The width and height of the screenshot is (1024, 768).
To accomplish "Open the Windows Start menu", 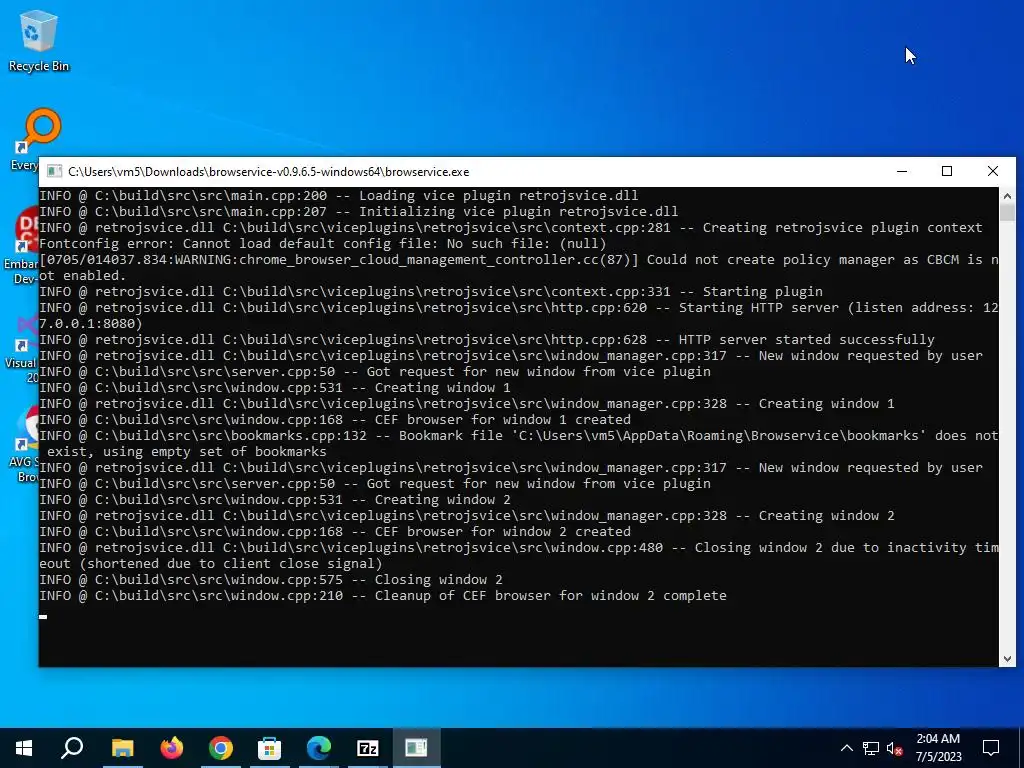I will pos(24,748).
